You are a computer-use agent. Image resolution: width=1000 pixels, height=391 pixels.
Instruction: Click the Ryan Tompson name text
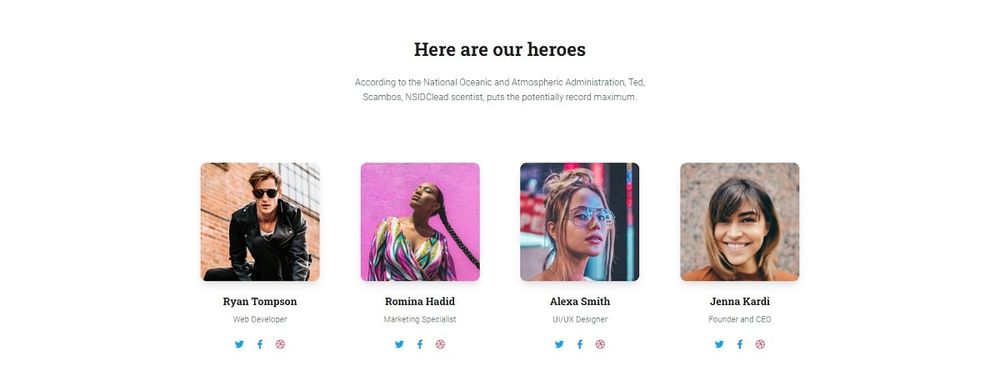(260, 302)
